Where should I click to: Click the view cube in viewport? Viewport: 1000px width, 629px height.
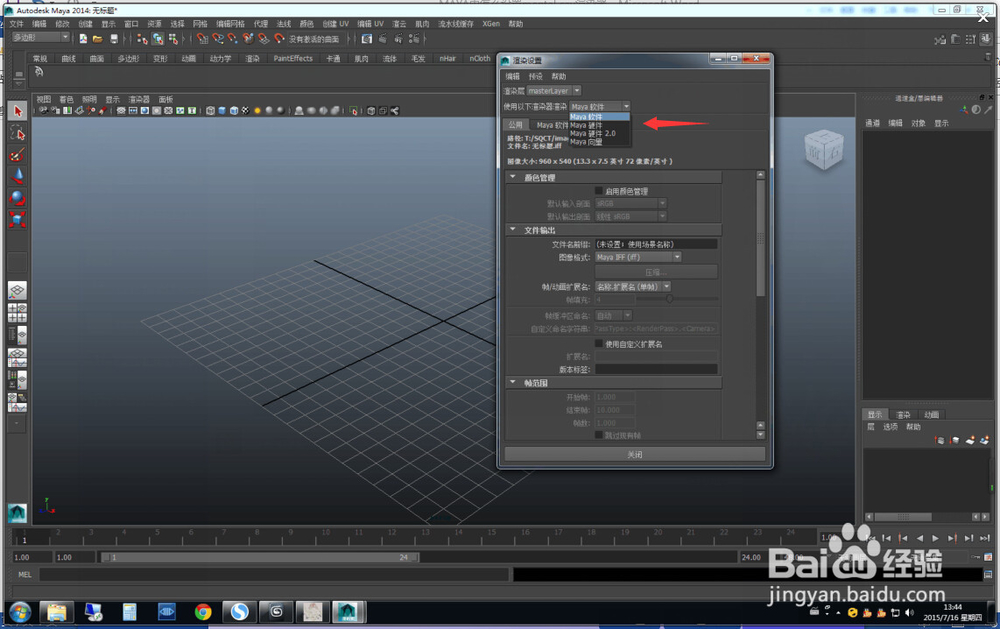click(824, 150)
